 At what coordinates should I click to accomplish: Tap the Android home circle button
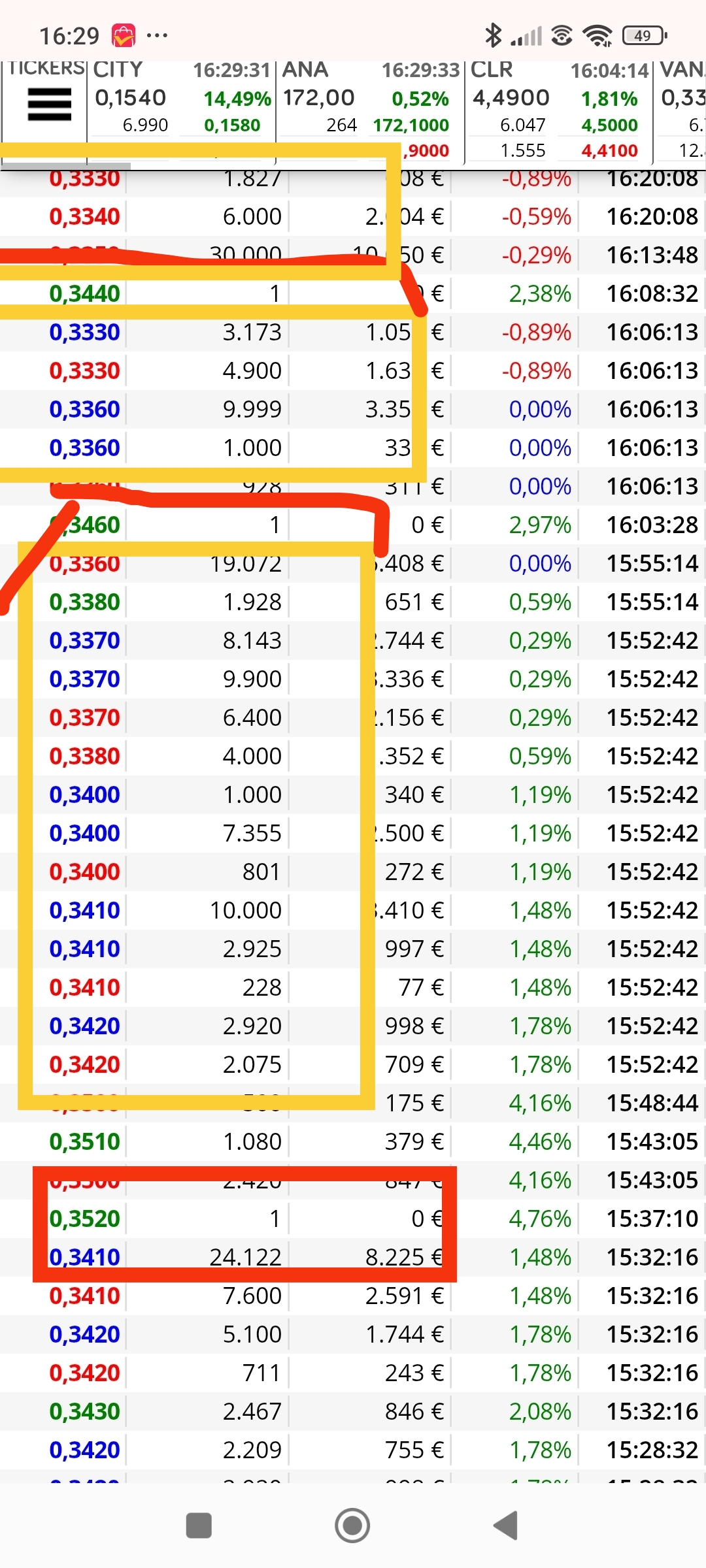(352, 1526)
